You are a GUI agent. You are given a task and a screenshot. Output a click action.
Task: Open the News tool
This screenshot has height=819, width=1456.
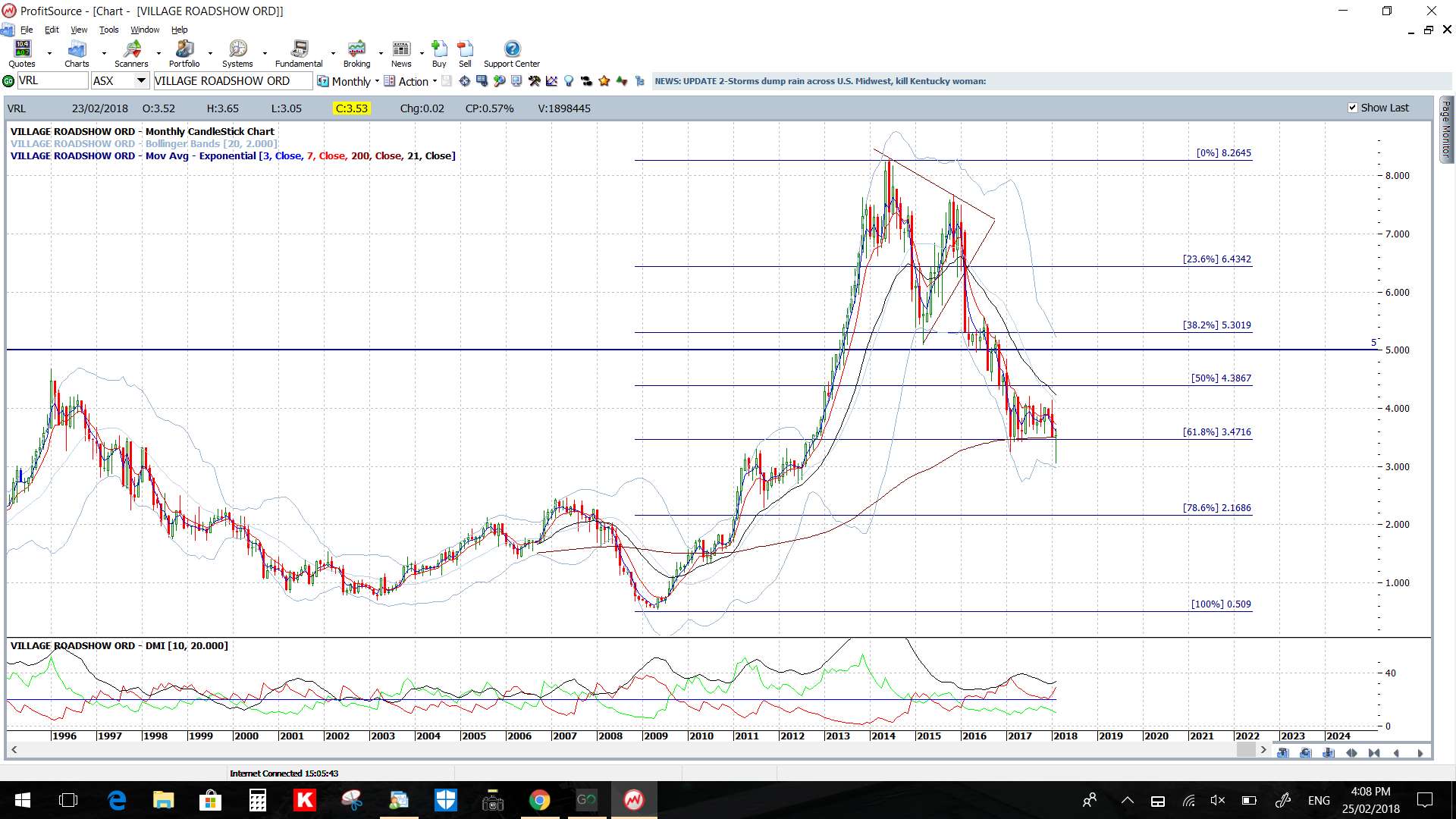[401, 54]
